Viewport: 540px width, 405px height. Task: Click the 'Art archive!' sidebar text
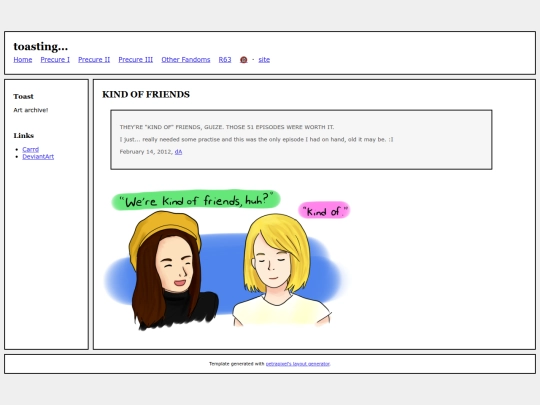[31, 110]
